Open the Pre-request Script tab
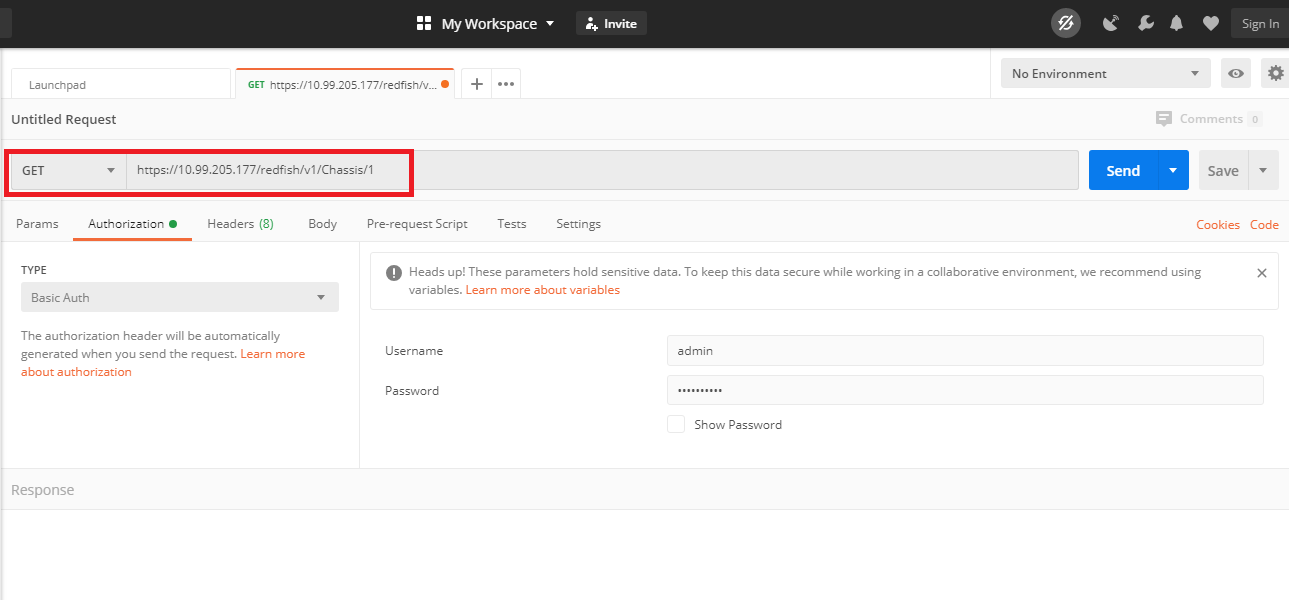Screen dimensions: 1289x600 [x=417, y=224]
